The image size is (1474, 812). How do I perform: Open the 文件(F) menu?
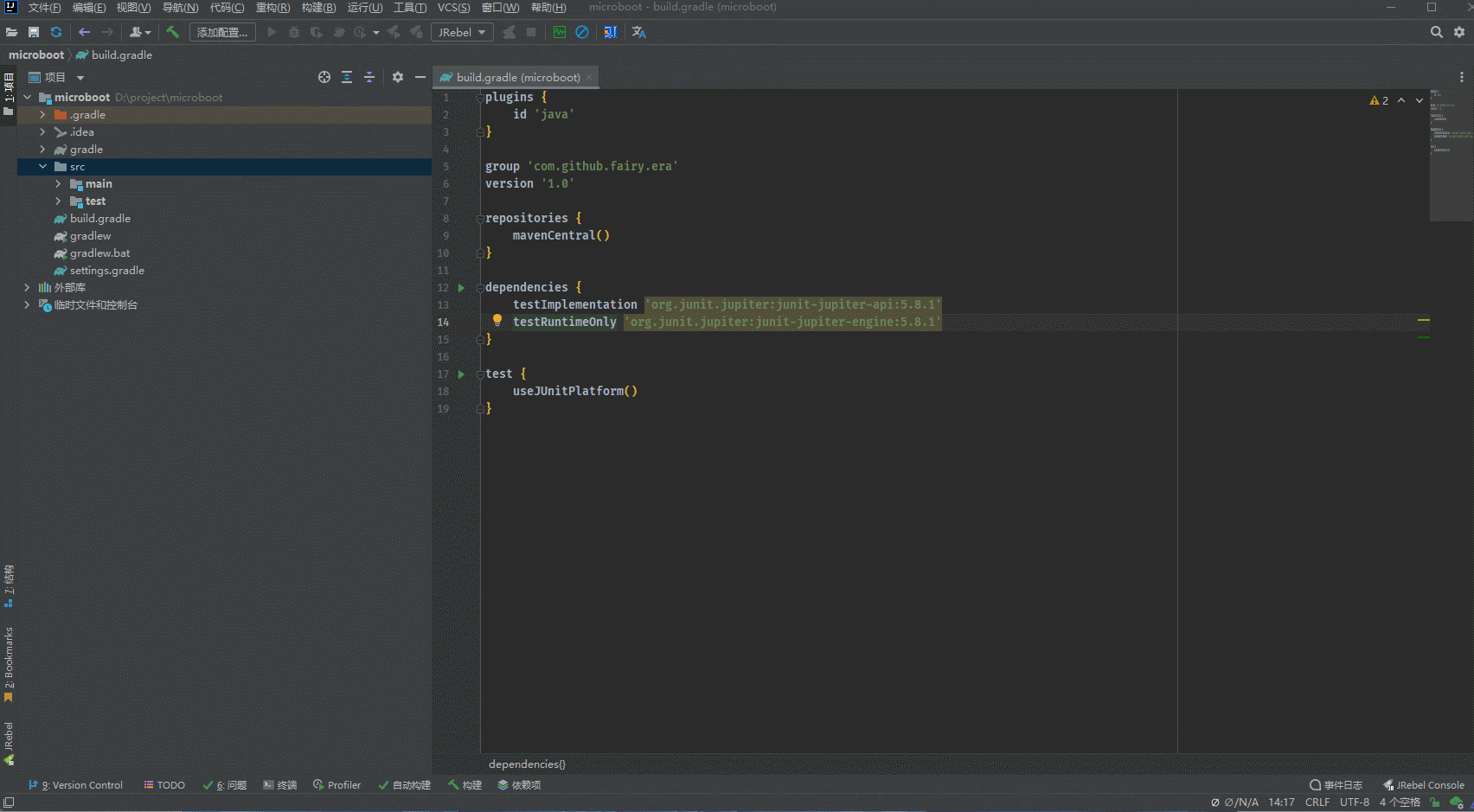[44, 8]
